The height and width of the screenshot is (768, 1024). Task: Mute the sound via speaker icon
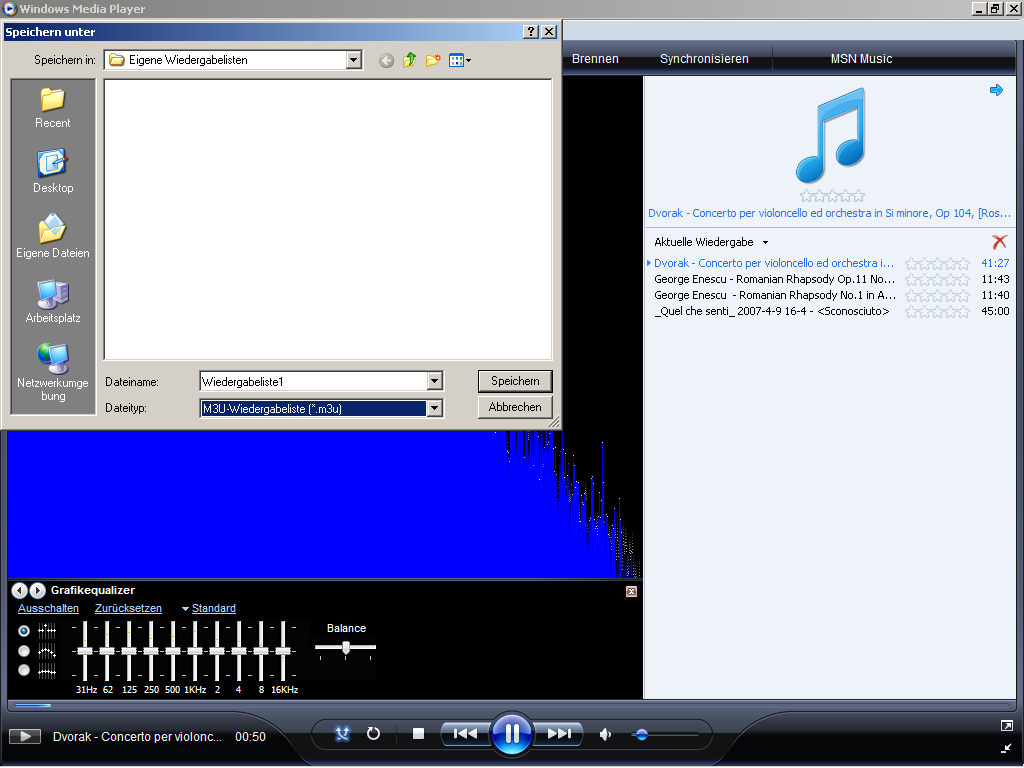pos(605,735)
